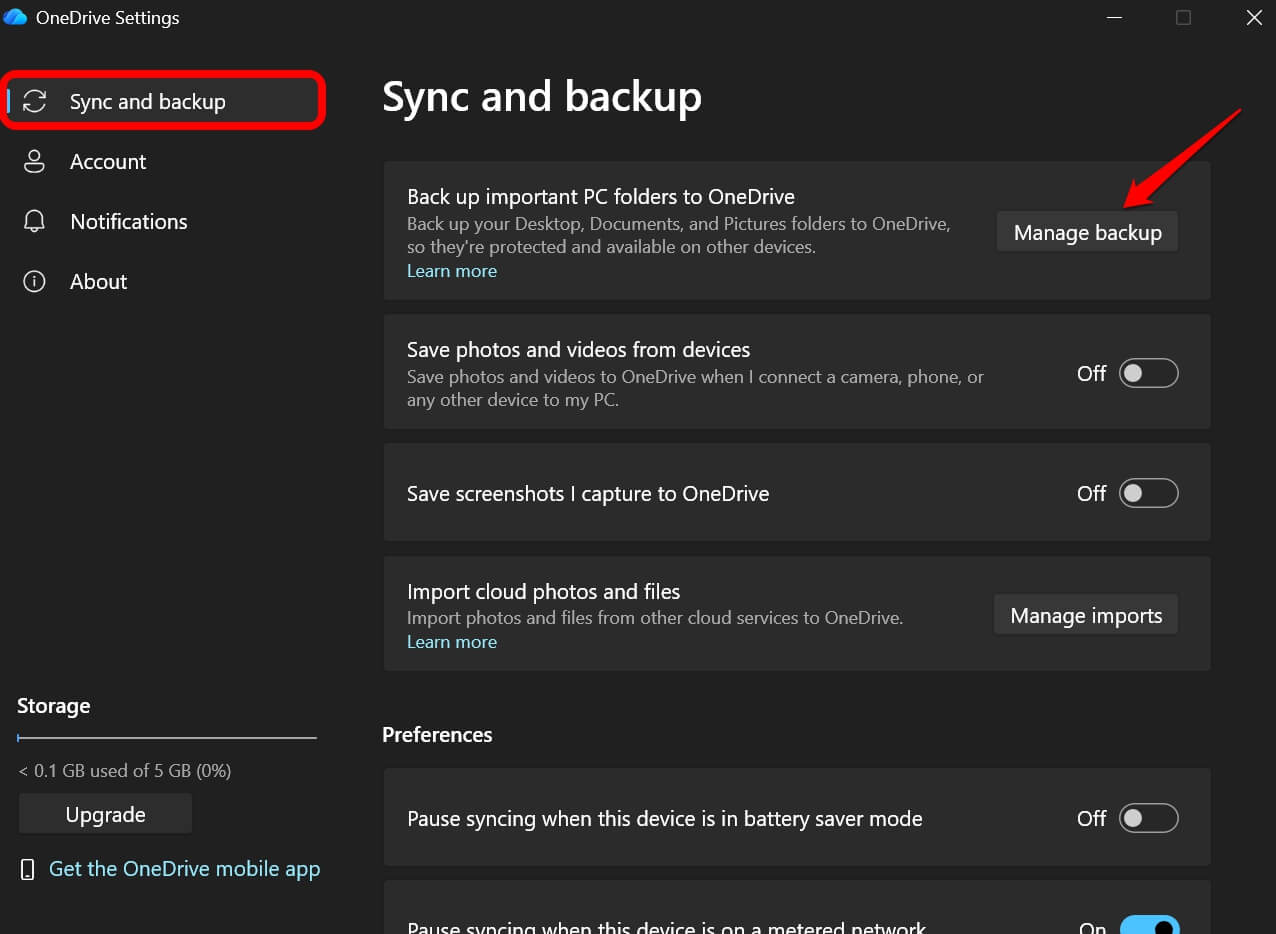Click the About info icon

pos(35,281)
